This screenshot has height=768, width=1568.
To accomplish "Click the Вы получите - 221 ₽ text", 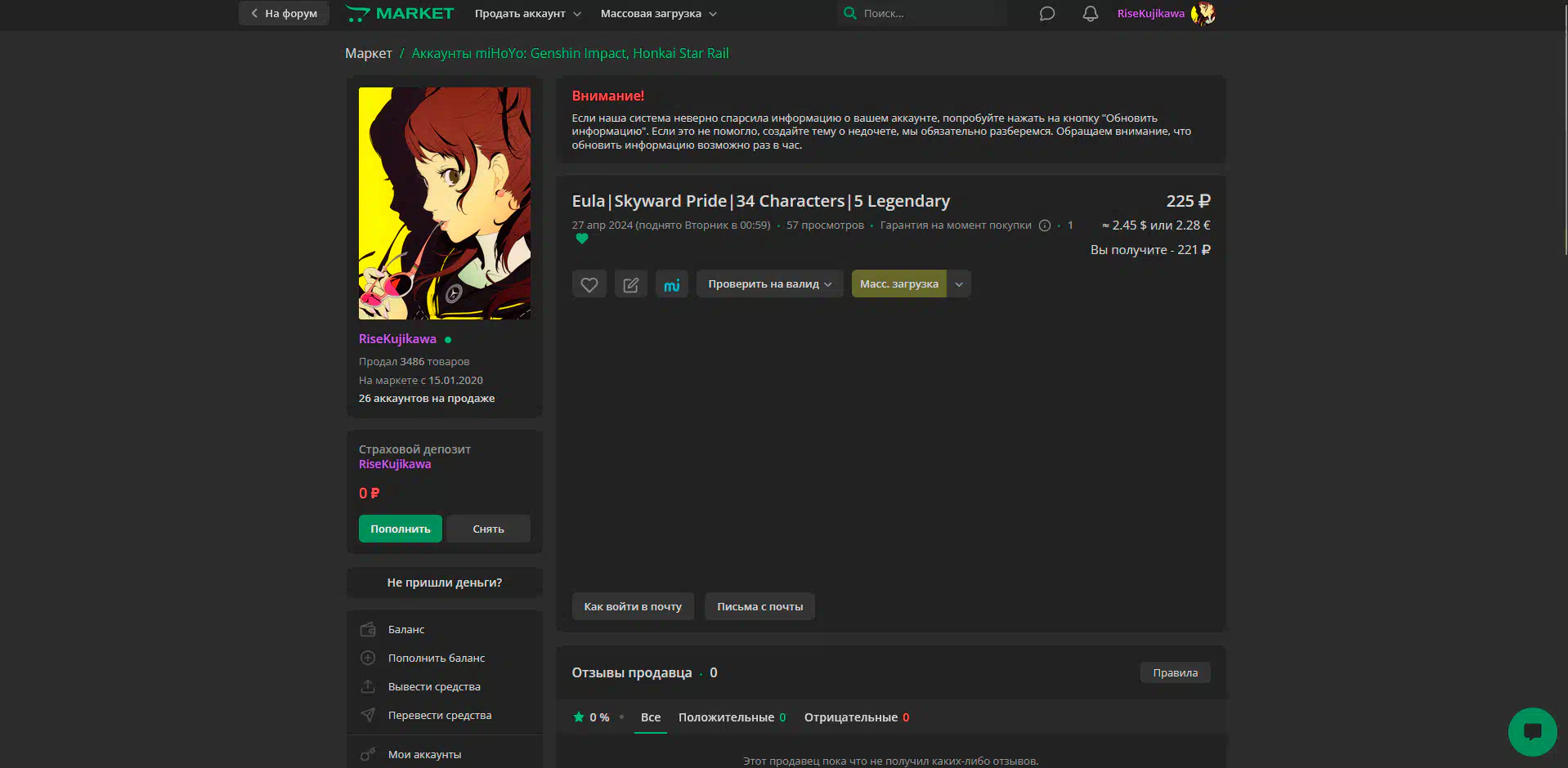I will click(x=1150, y=250).
